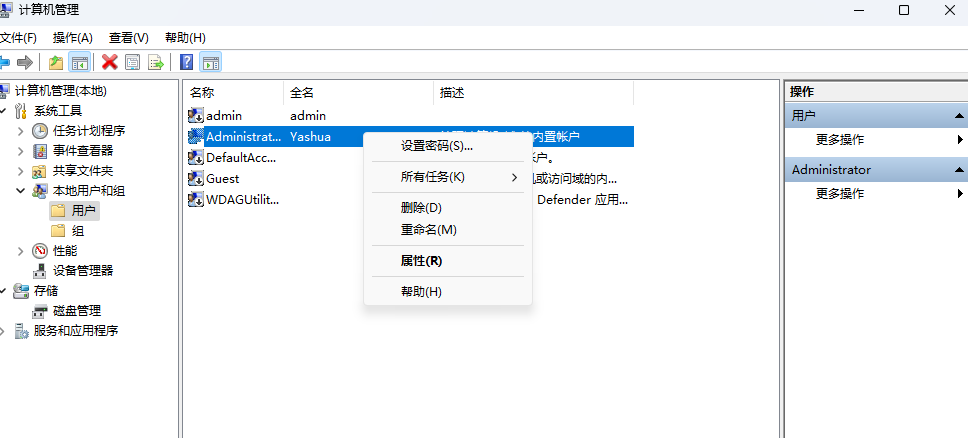The image size is (968, 438).
Task: Open properties via the toolbar icon
Action: [x=133, y=62]
